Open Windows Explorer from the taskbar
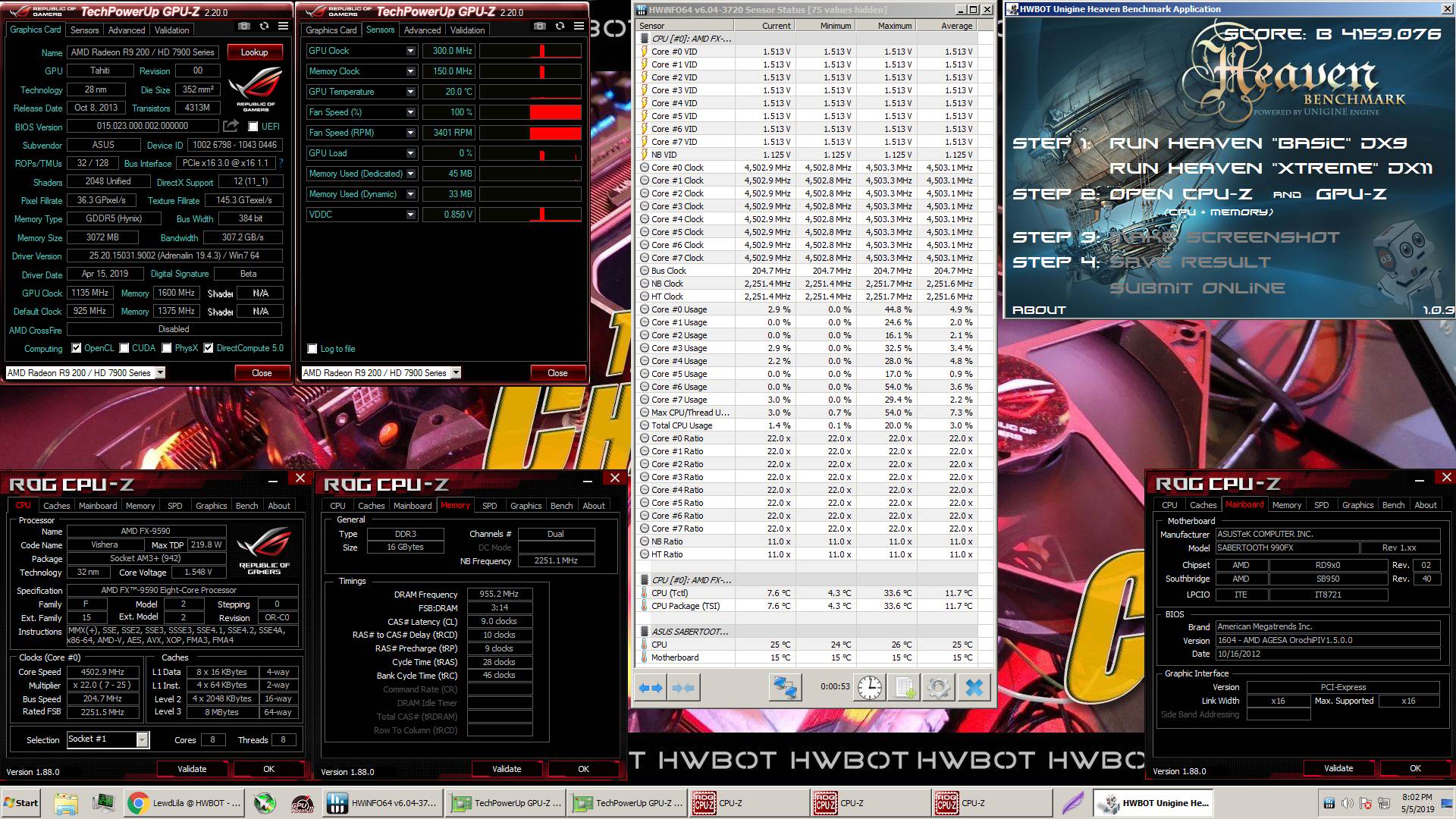1456x819 pixels. 66,803
